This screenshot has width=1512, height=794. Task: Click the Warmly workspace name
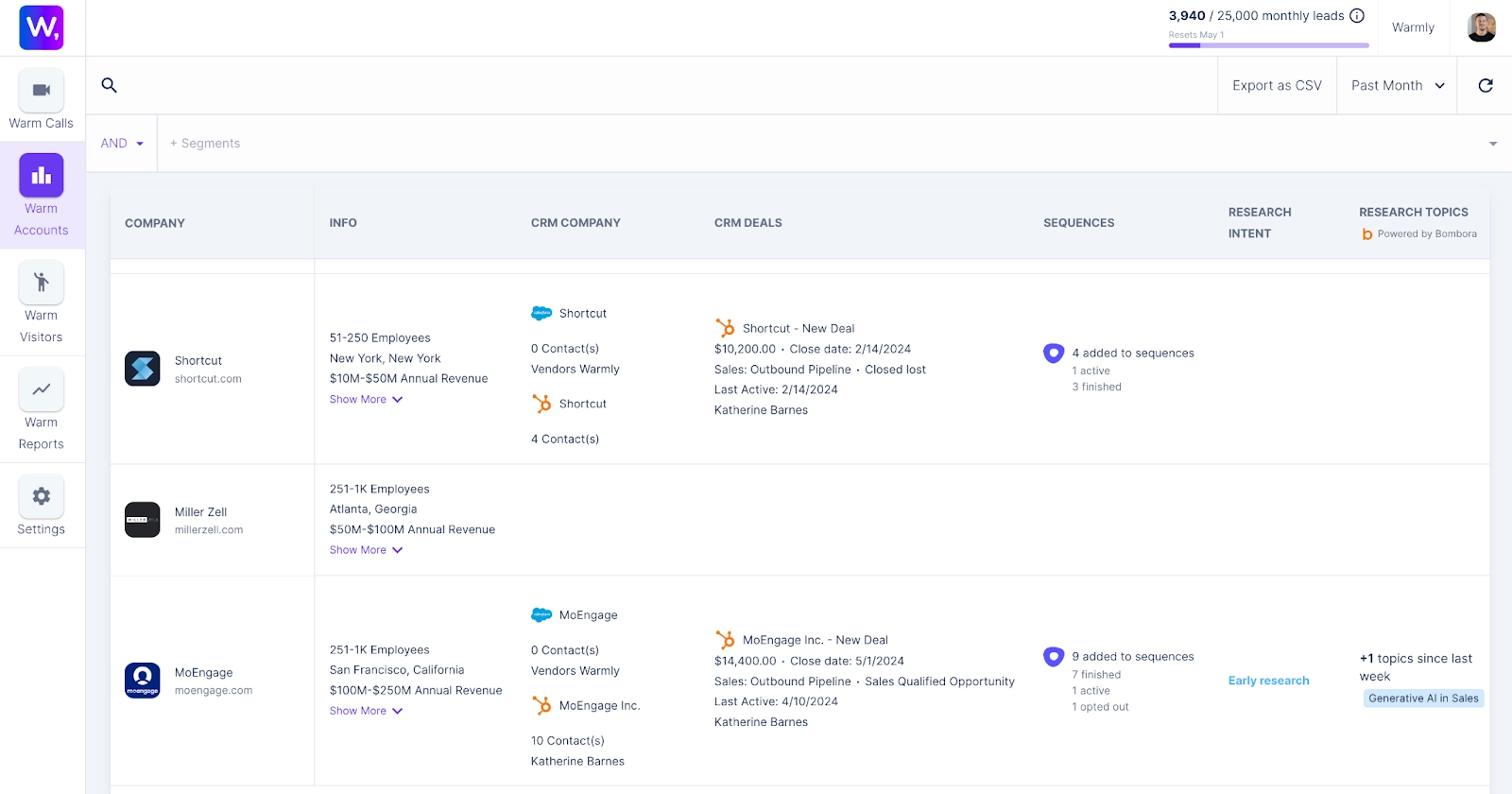tap(1413, 27)
